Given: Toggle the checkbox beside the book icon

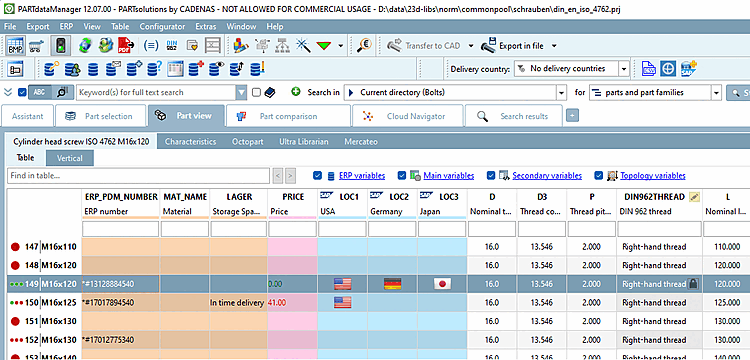Looking at the screenshot, I should click(x=256, y=92).
